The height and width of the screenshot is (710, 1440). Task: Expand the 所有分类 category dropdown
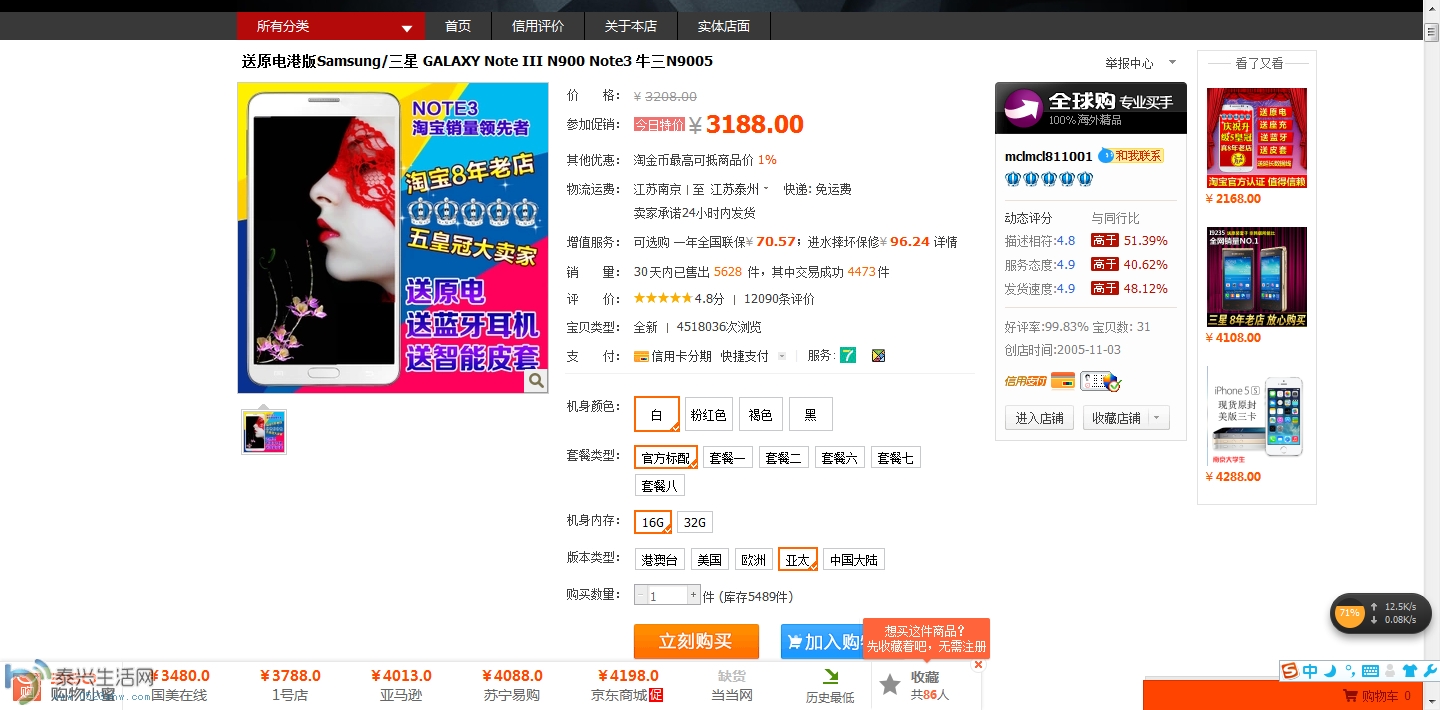[x=407, y=28]
